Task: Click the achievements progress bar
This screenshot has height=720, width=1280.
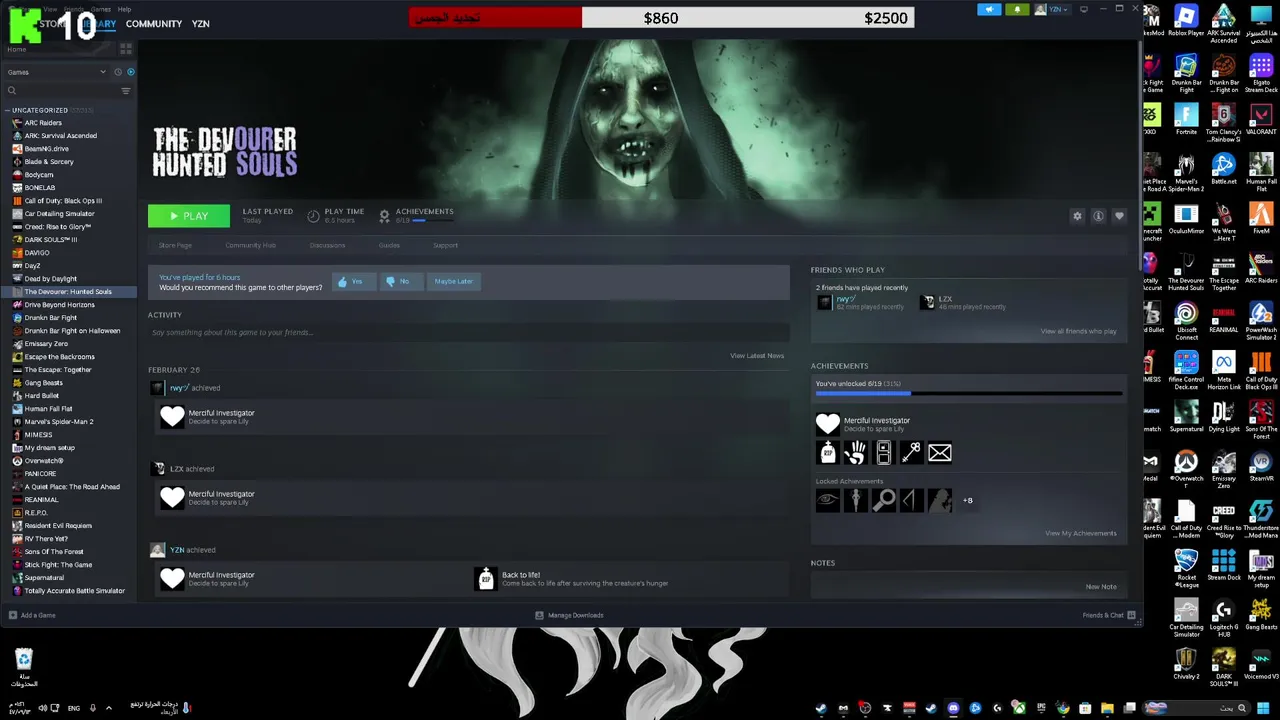Action: pos(968,393)
